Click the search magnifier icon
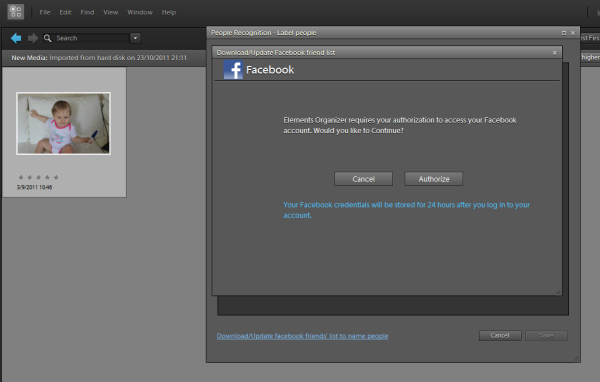The image size is (600, 382). click(47, 38)
